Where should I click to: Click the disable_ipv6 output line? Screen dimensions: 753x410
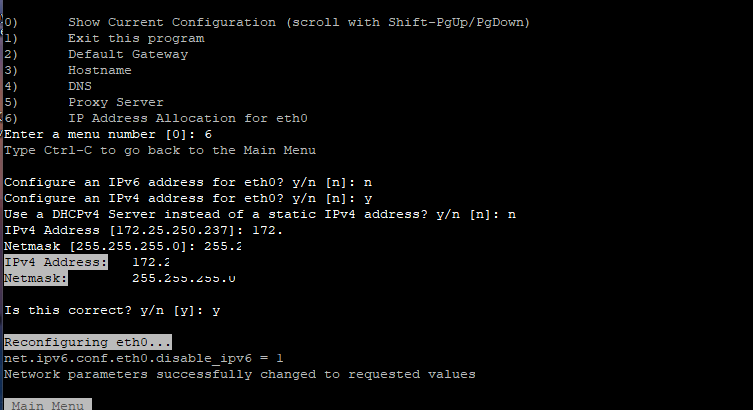pyautogui.click(x=144, y=359)
